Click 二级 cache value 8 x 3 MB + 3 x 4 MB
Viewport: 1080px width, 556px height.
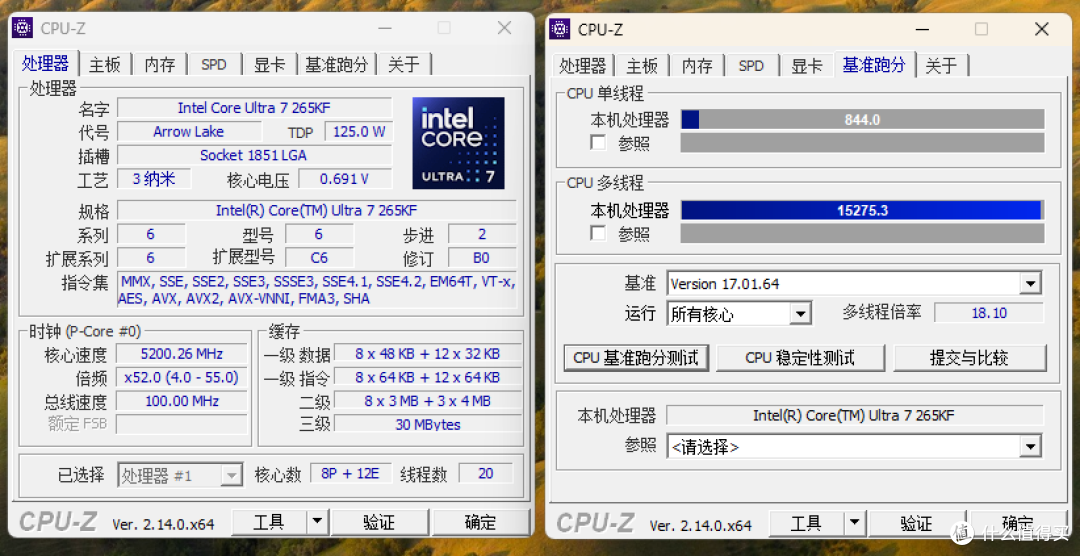point(427,401)
